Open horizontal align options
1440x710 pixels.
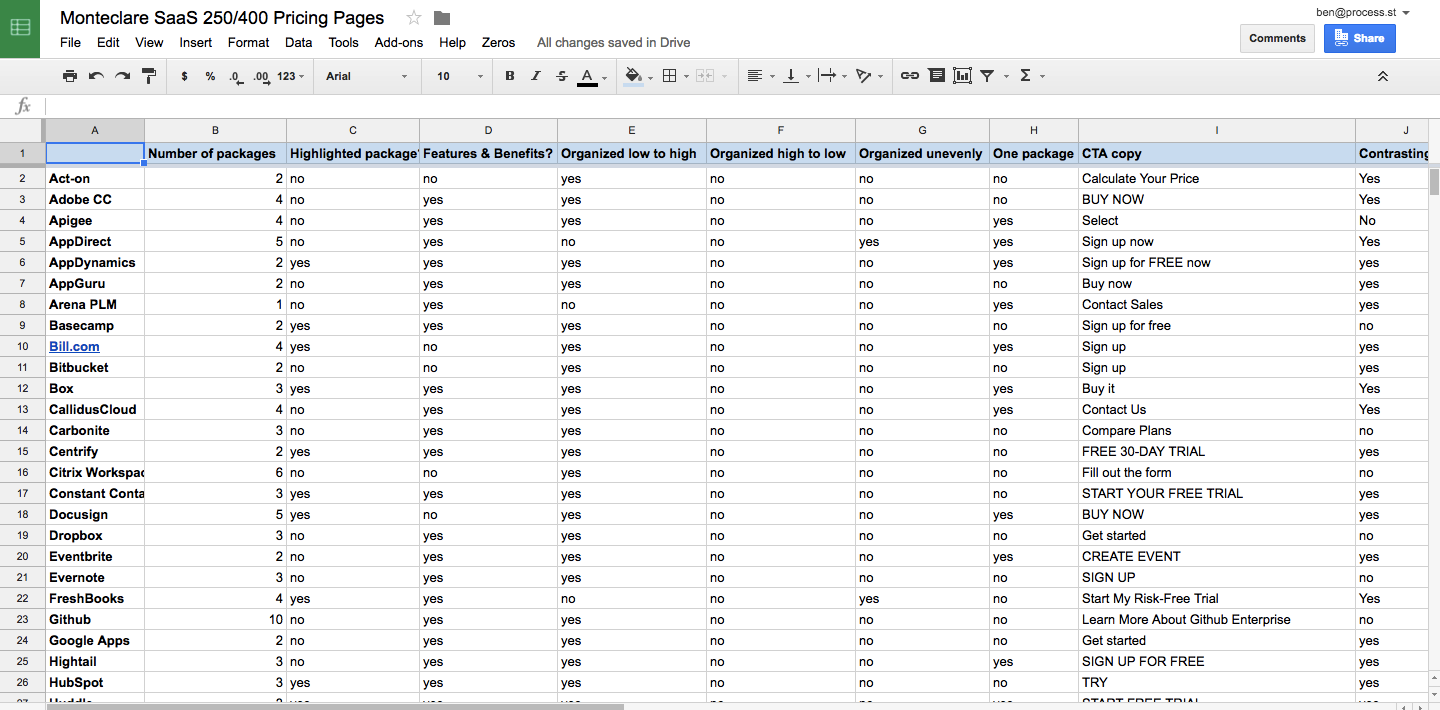pos(755,76)
